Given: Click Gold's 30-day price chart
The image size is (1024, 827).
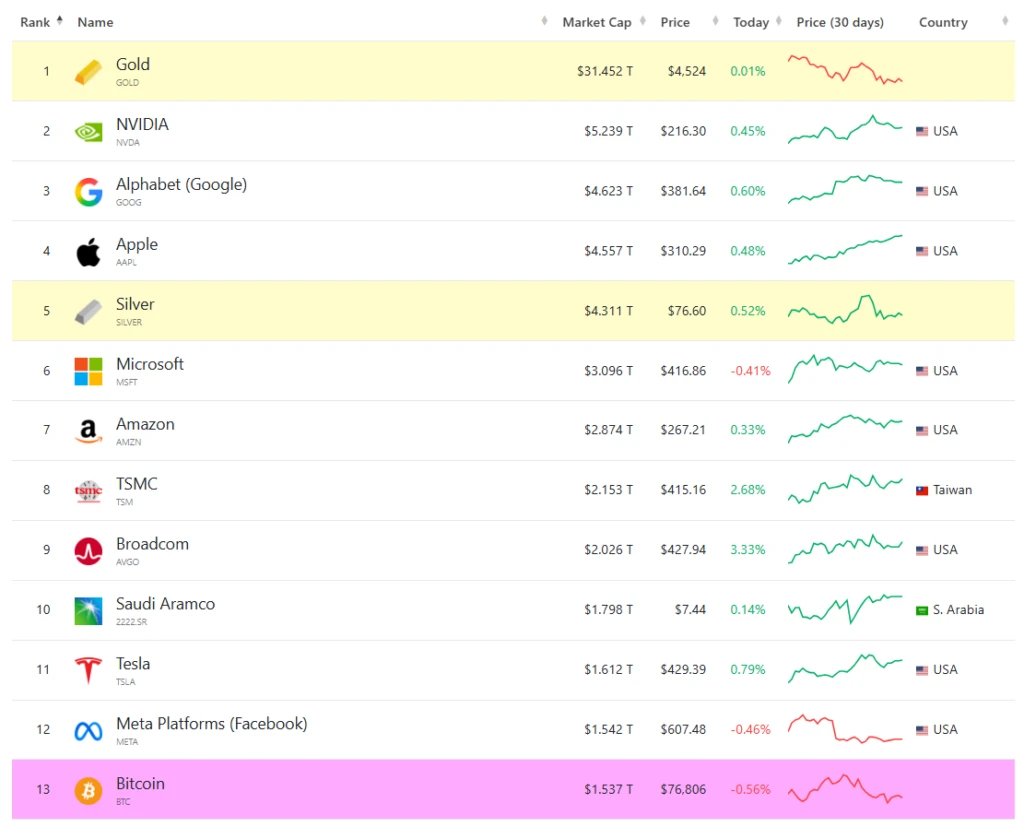Looking at the screenshot, I should [845, 69].
